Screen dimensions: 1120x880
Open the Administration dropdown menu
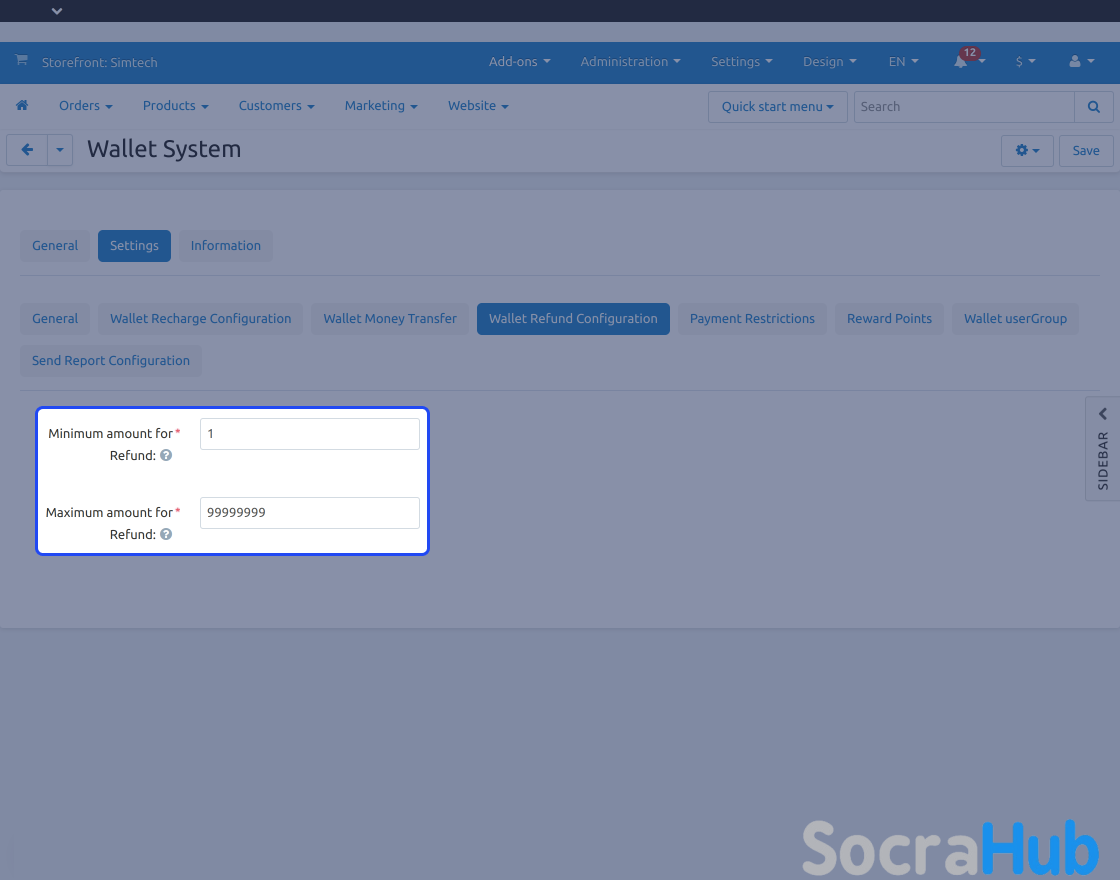(x=630, y=62)
